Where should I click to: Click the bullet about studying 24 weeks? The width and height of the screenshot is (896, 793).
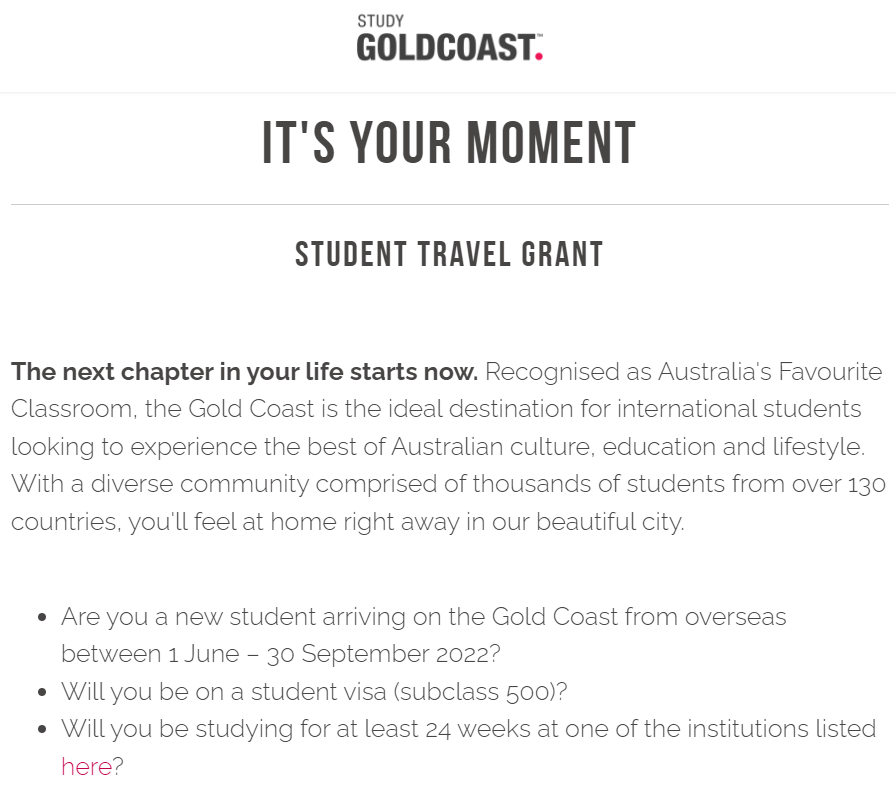click(x=469, y=748)
